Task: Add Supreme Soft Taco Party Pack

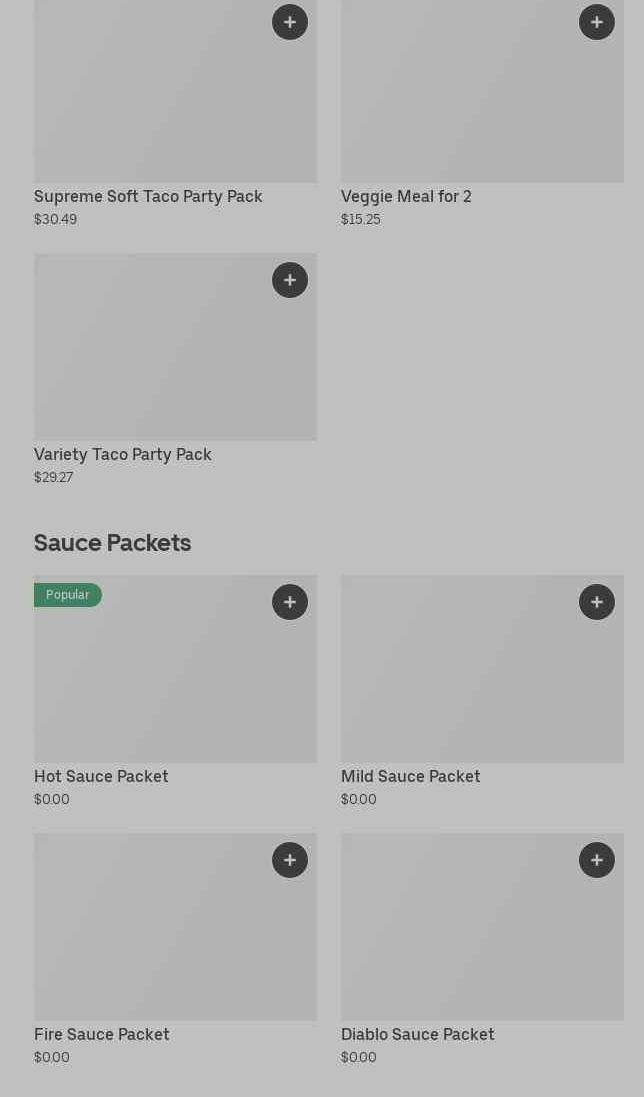Action: [x=290, y=22]
